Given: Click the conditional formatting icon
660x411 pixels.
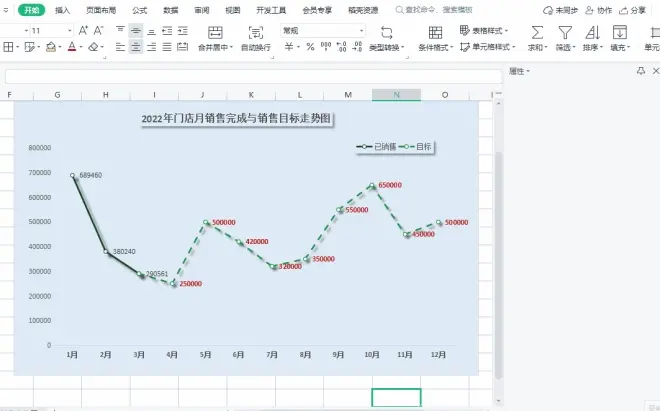Looking at the screenshot, I should point(435,32).
